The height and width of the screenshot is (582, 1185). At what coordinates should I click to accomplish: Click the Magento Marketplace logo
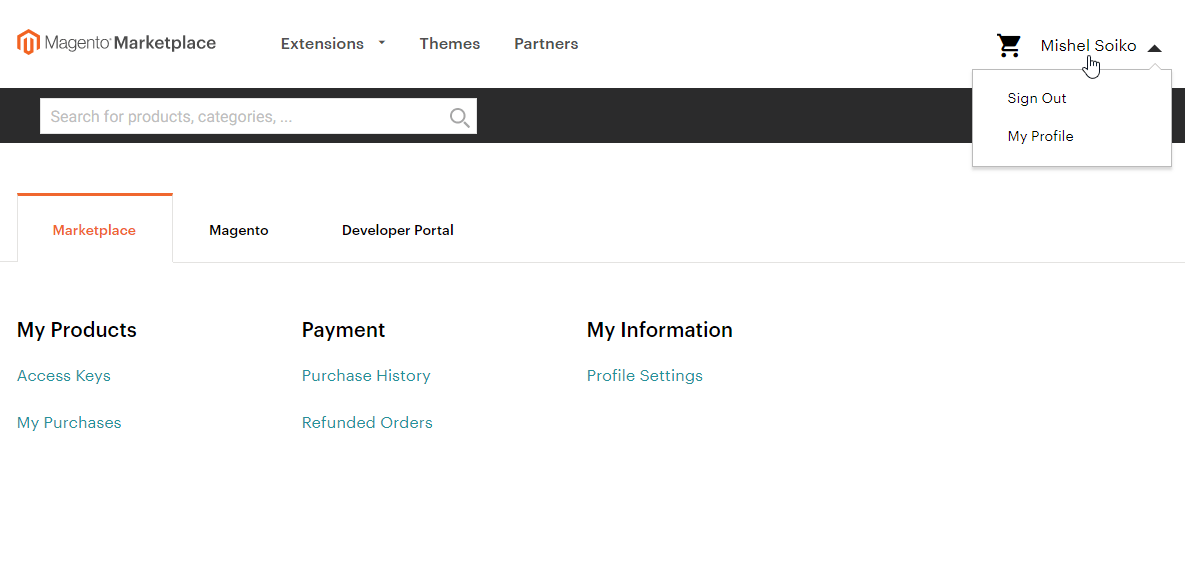point(116,43)
